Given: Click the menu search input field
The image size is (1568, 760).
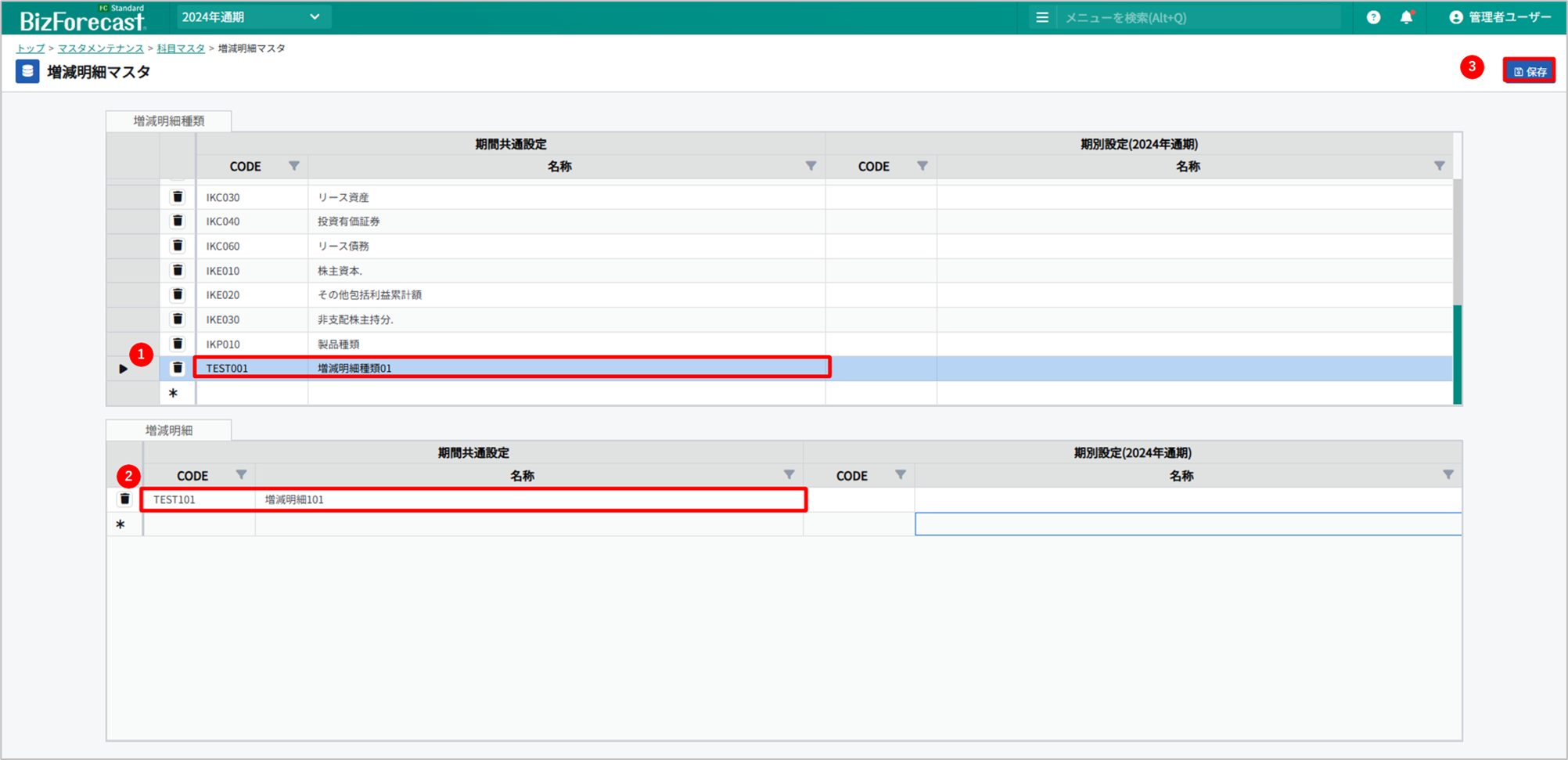Looking at the screenshot, I should [x=1197, y=17].
